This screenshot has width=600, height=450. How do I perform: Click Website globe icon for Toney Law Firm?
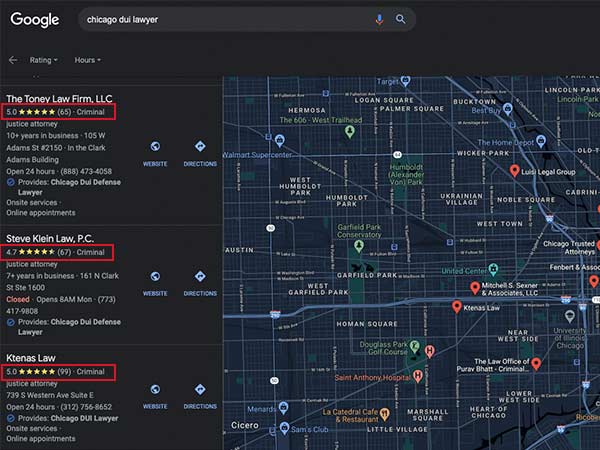155,146
